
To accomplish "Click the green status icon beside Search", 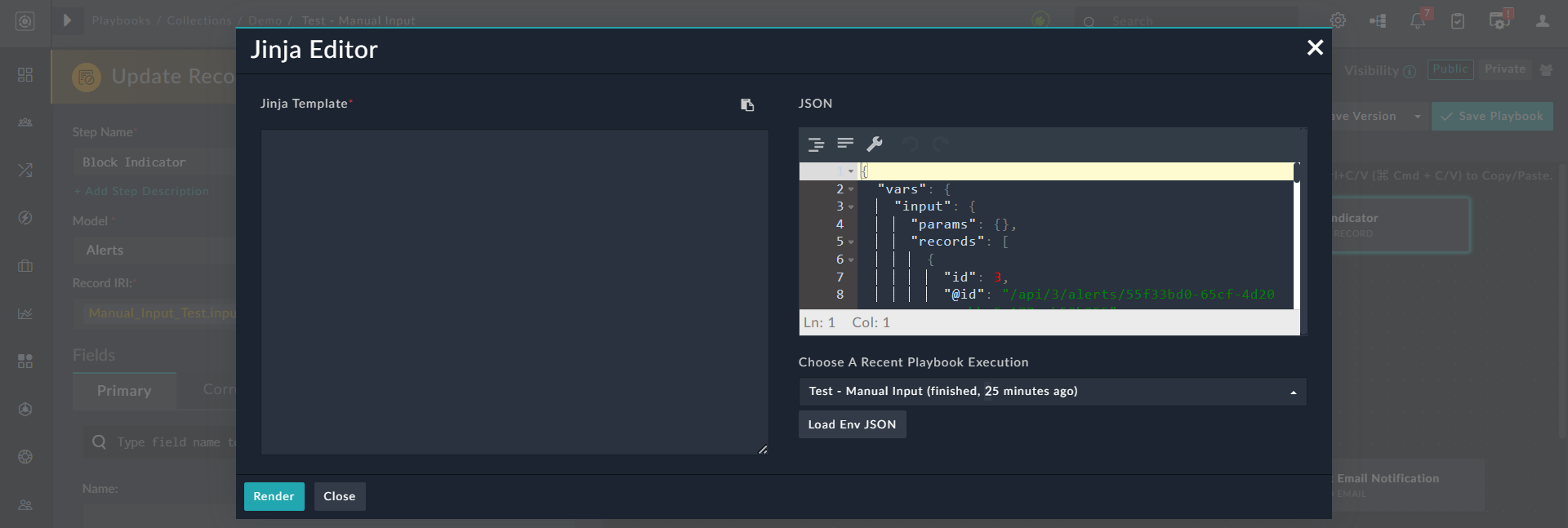I will (1041, 20).
